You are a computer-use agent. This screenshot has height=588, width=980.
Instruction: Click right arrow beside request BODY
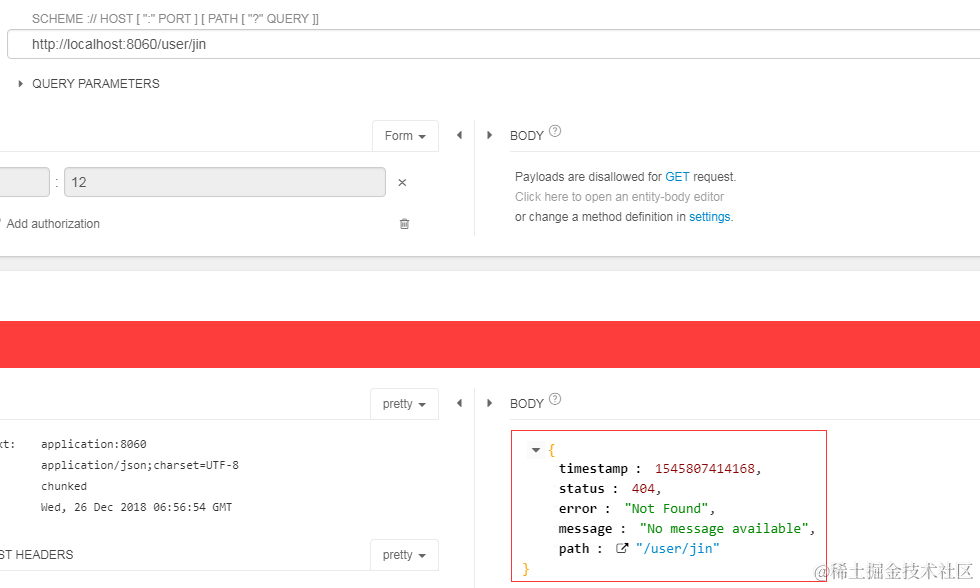[x=489, y=135]
